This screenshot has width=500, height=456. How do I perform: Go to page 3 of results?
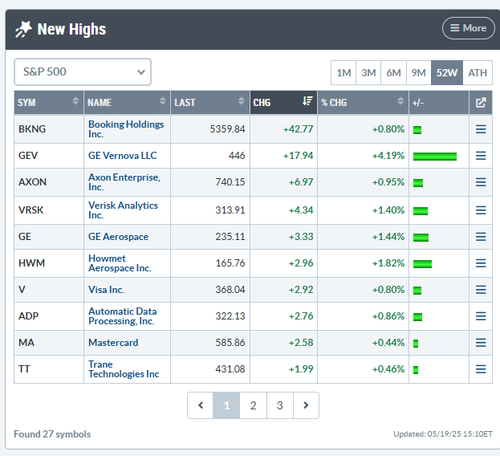(280, 405)
